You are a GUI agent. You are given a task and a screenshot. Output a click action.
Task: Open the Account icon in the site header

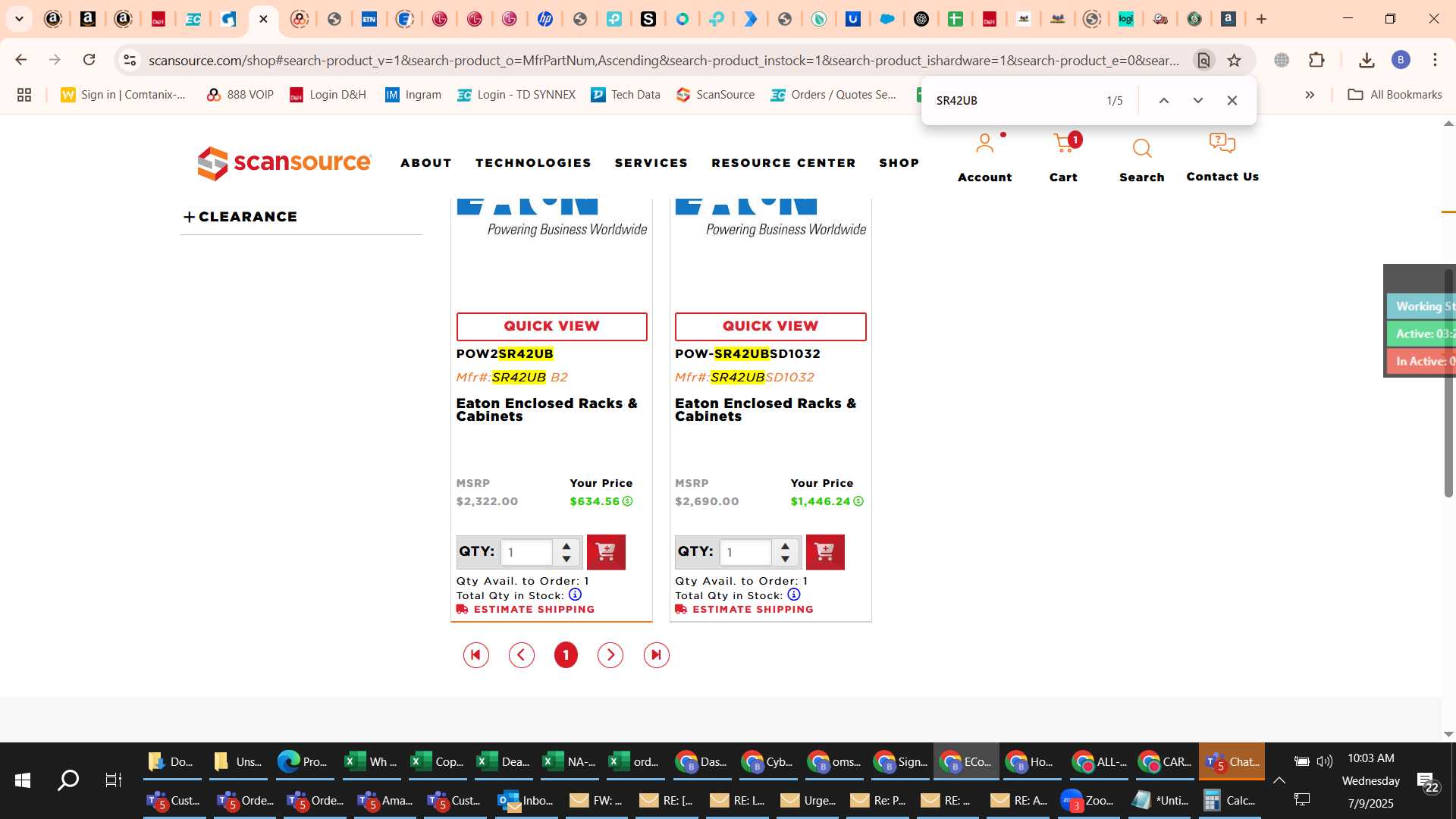tap(984, 144)
